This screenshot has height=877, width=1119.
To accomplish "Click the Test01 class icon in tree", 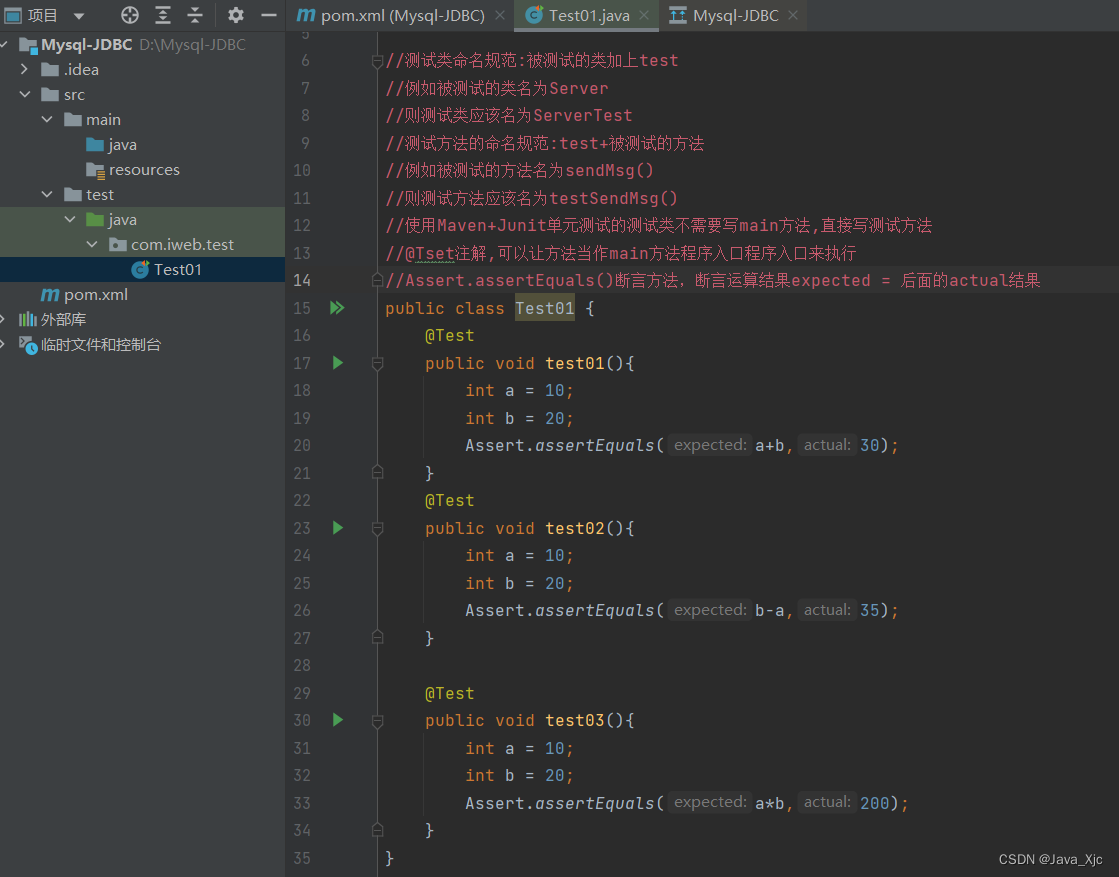I will click(141, 269).
